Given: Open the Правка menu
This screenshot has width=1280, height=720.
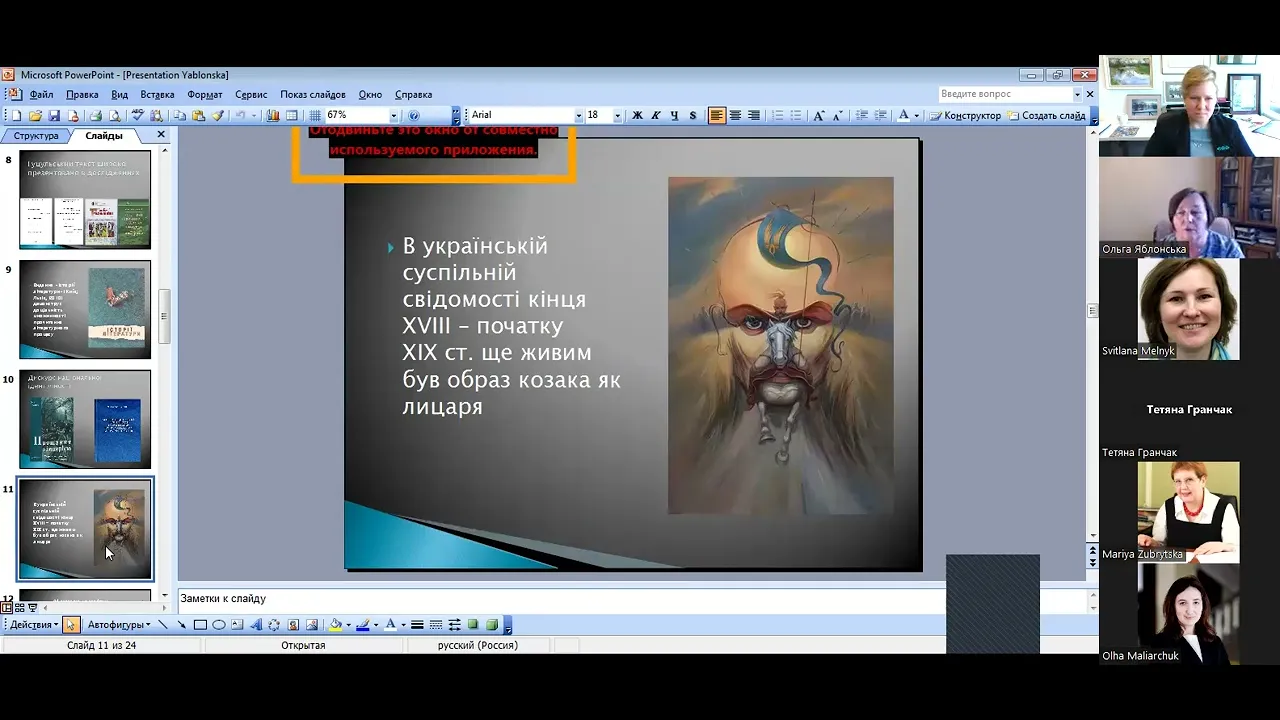Looking at the screenshot, I should tap(82, 94).
